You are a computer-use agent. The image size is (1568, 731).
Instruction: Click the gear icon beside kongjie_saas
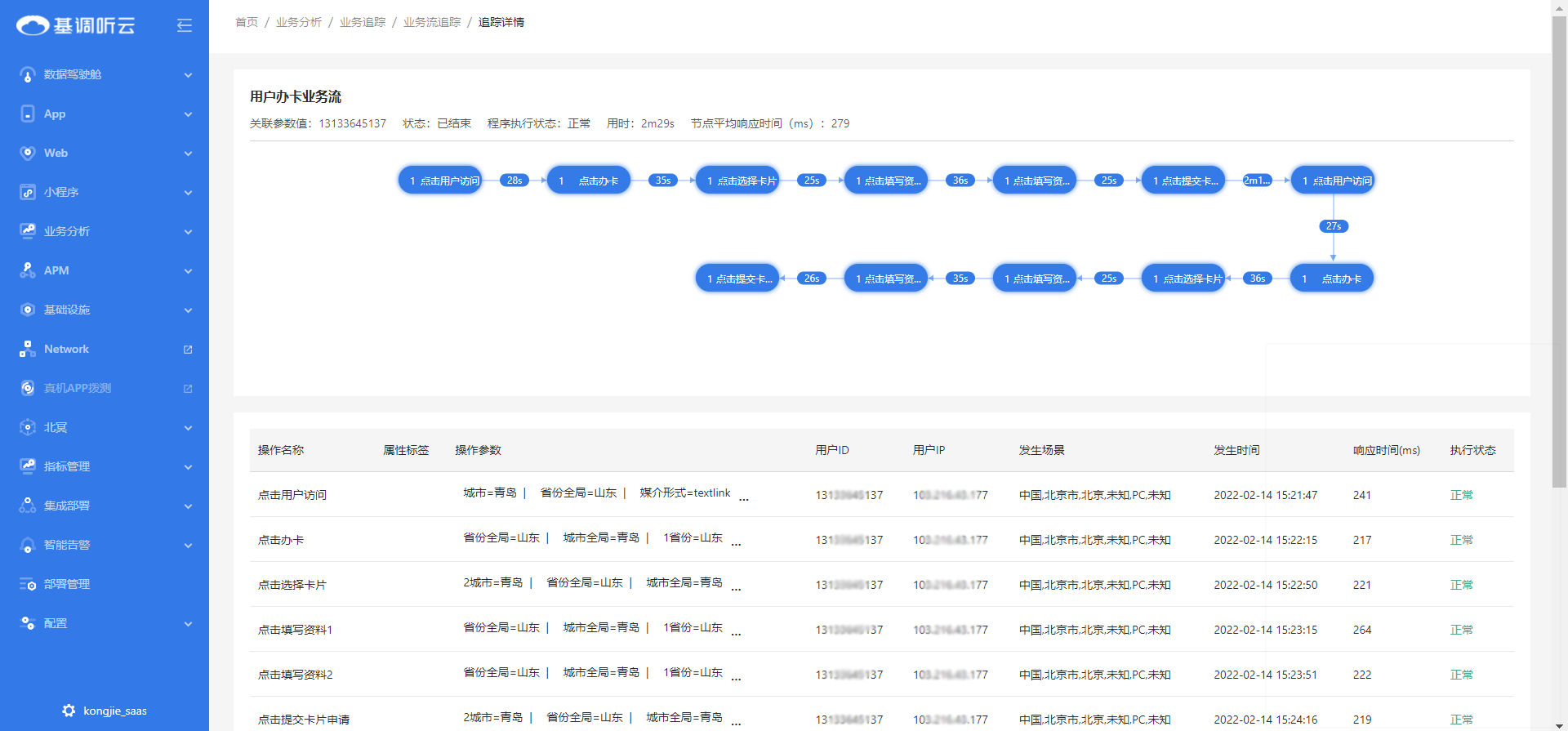click(x=69, y=711)
